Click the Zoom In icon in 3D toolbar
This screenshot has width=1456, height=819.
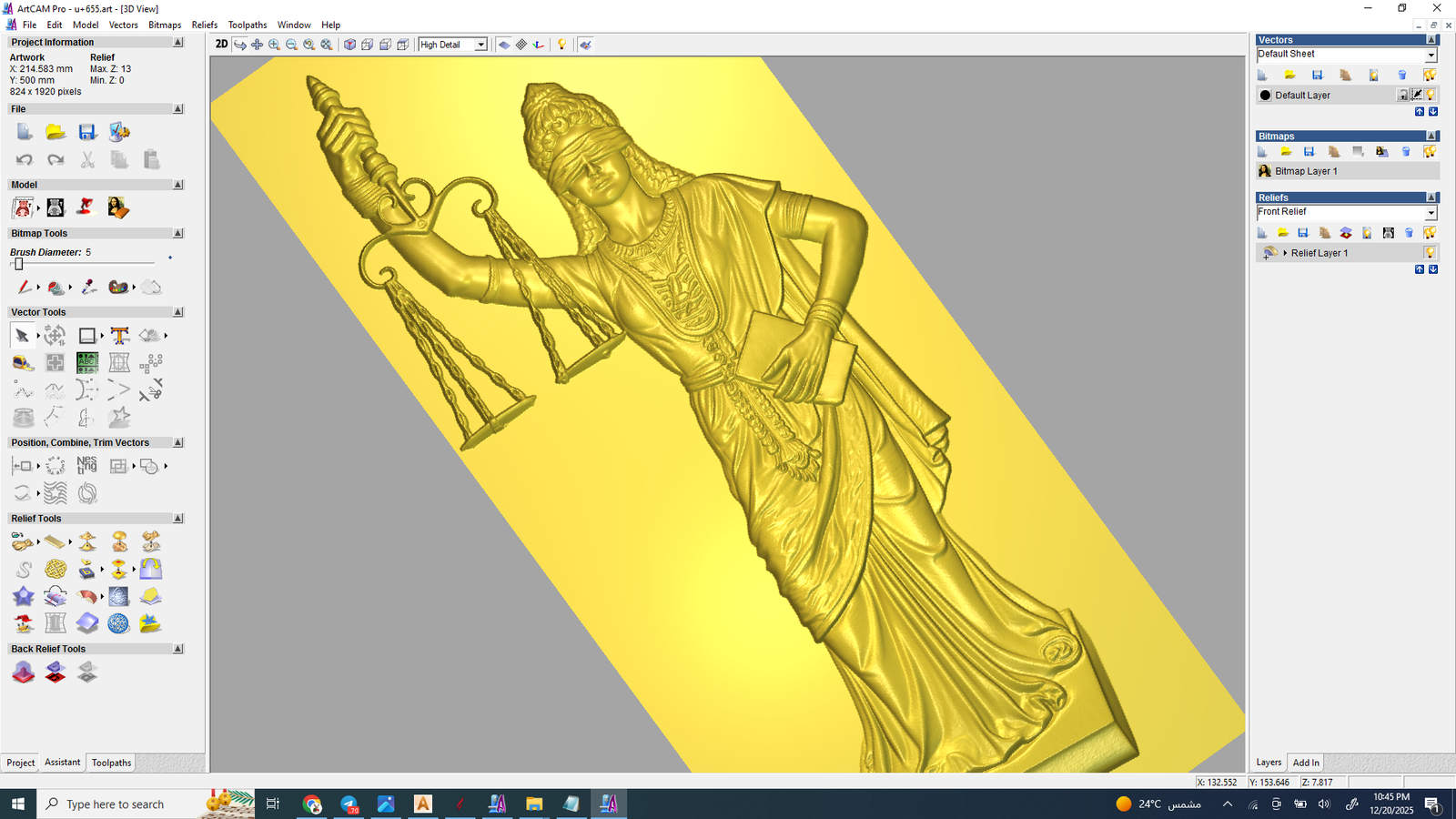click(x=274, y=45)
